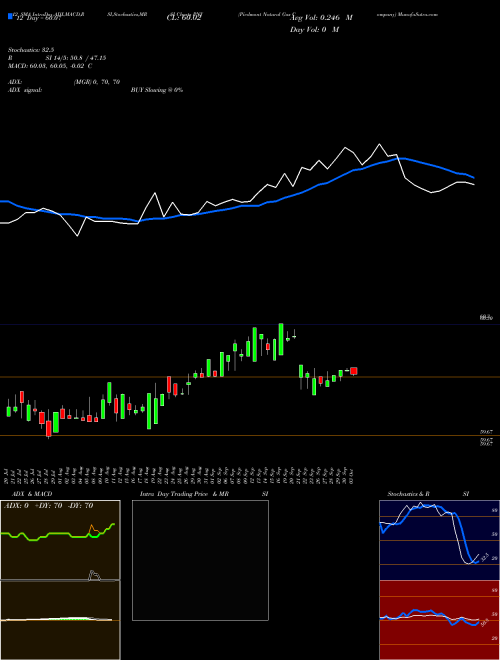Select the 'CL: 60.02' closing price text
This screenshot has height=660, width=500.
(184, 18)
